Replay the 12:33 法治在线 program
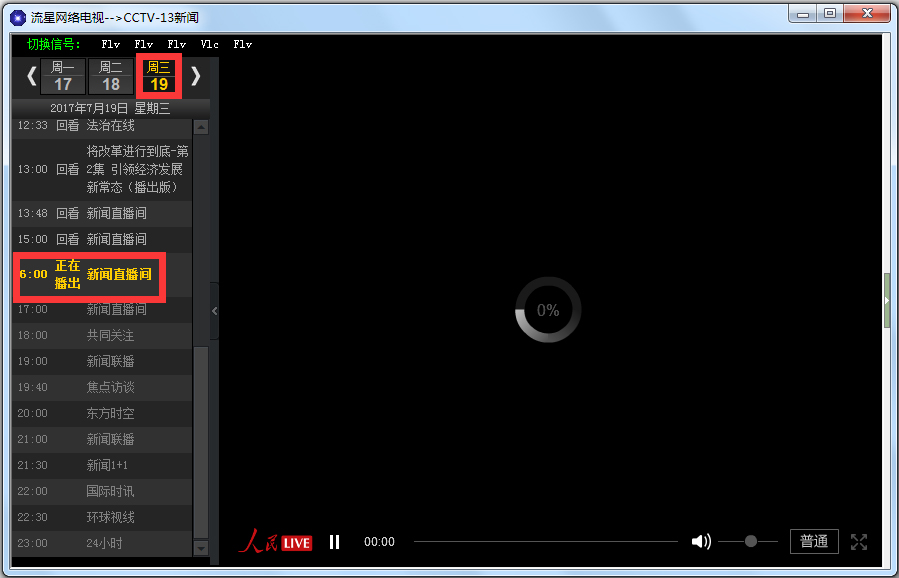 67,126
